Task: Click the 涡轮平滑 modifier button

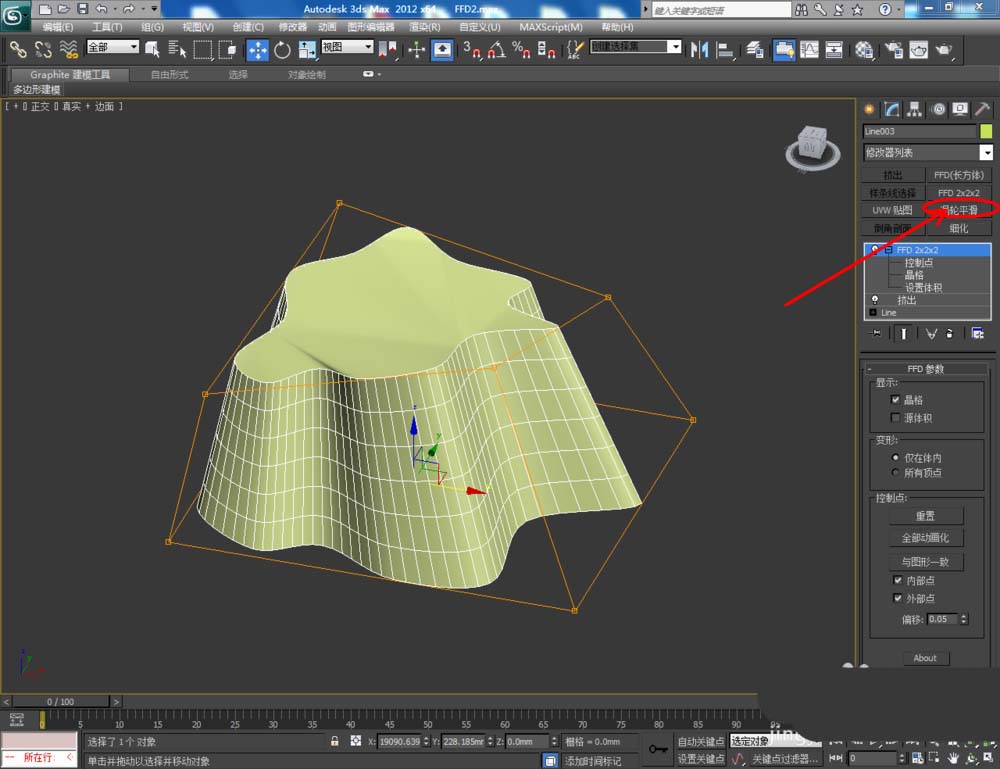Action: 959,210
